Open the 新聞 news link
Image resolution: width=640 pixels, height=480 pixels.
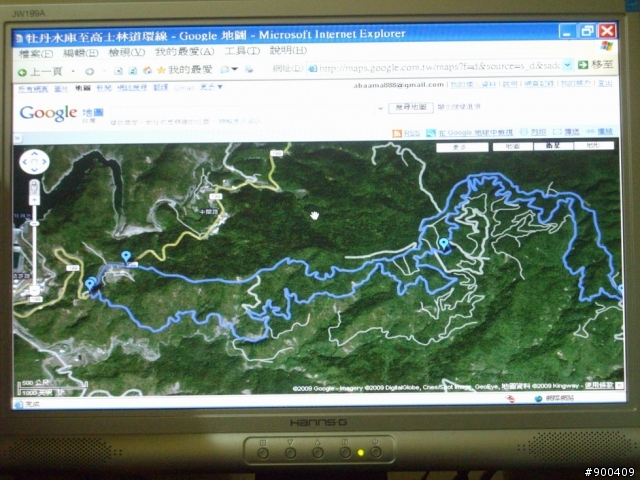(104, 88)
